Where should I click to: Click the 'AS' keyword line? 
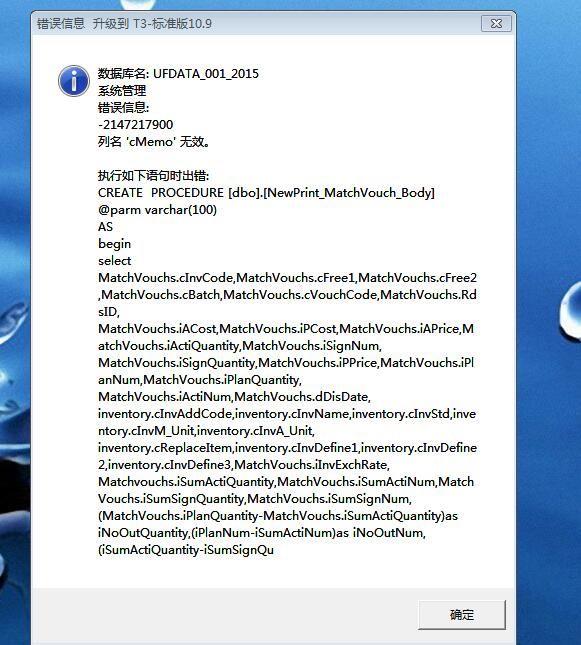click(105, 227)
